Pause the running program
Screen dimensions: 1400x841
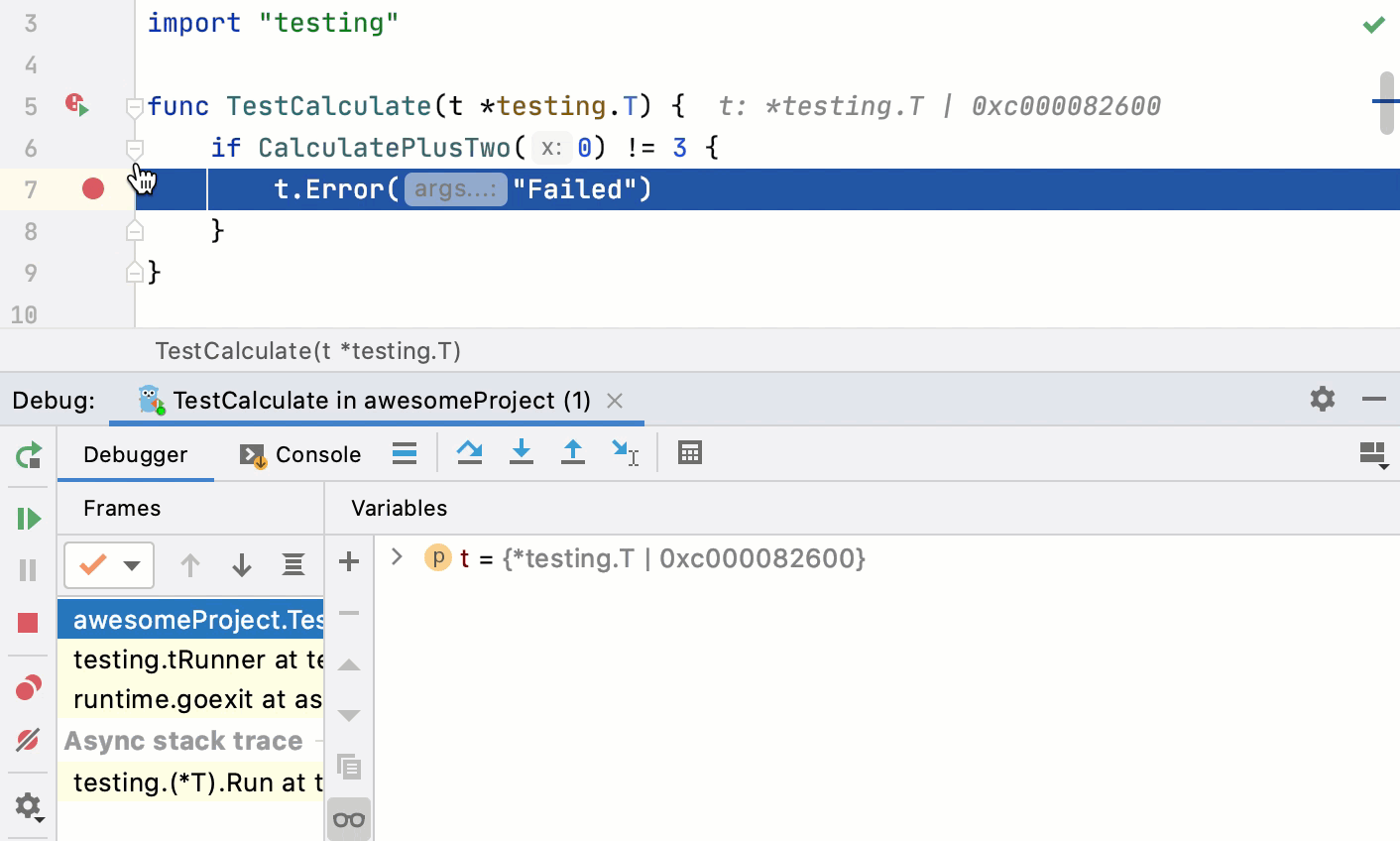[x=28, y=570]
